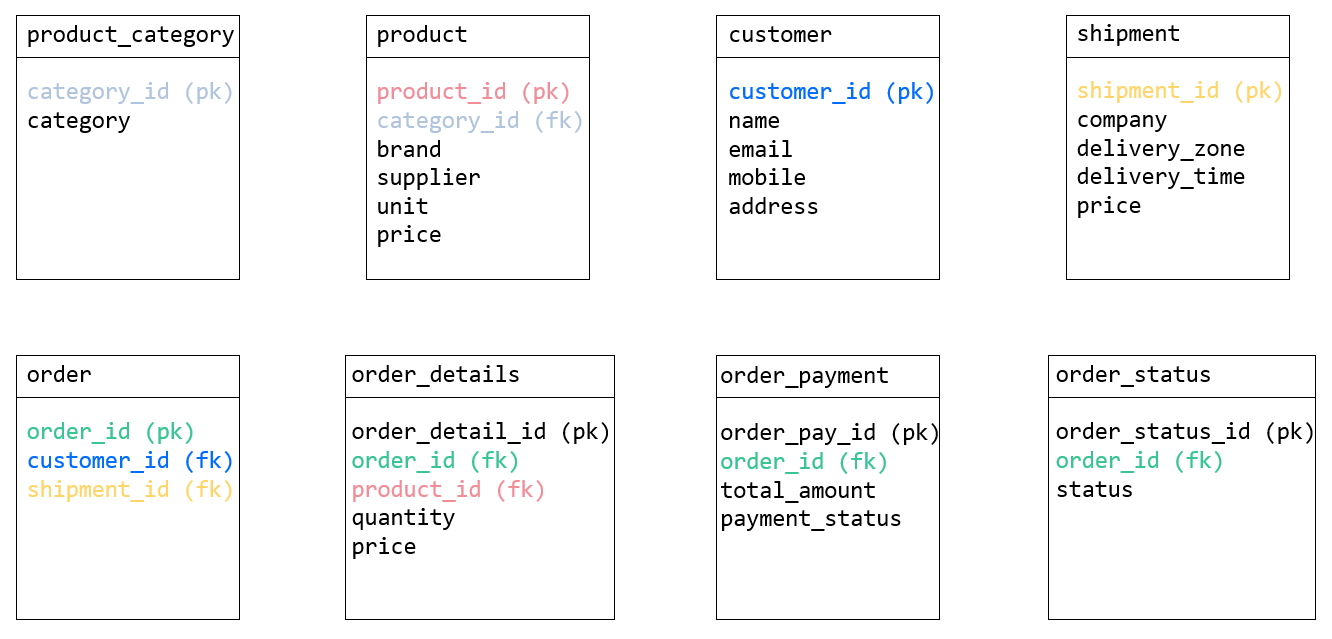1332x639 pixels.
Task: Click category_id (fk) in product table
Action: pyautogui.click(x=480, y=121)
